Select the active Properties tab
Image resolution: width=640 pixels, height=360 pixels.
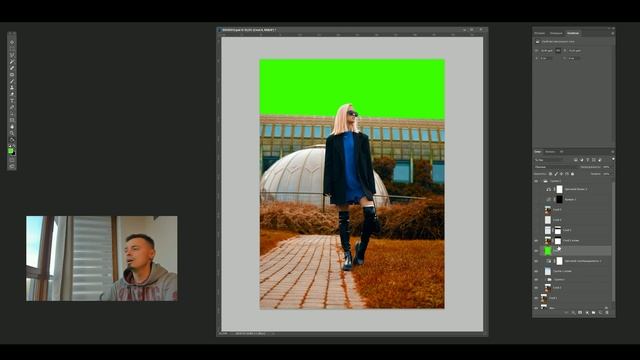pos(573,33)
